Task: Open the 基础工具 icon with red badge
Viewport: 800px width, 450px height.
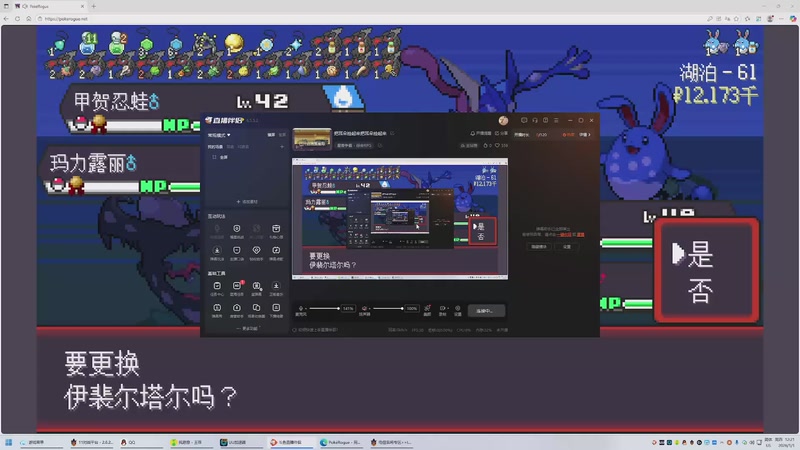Action: (x=237, y=288)
